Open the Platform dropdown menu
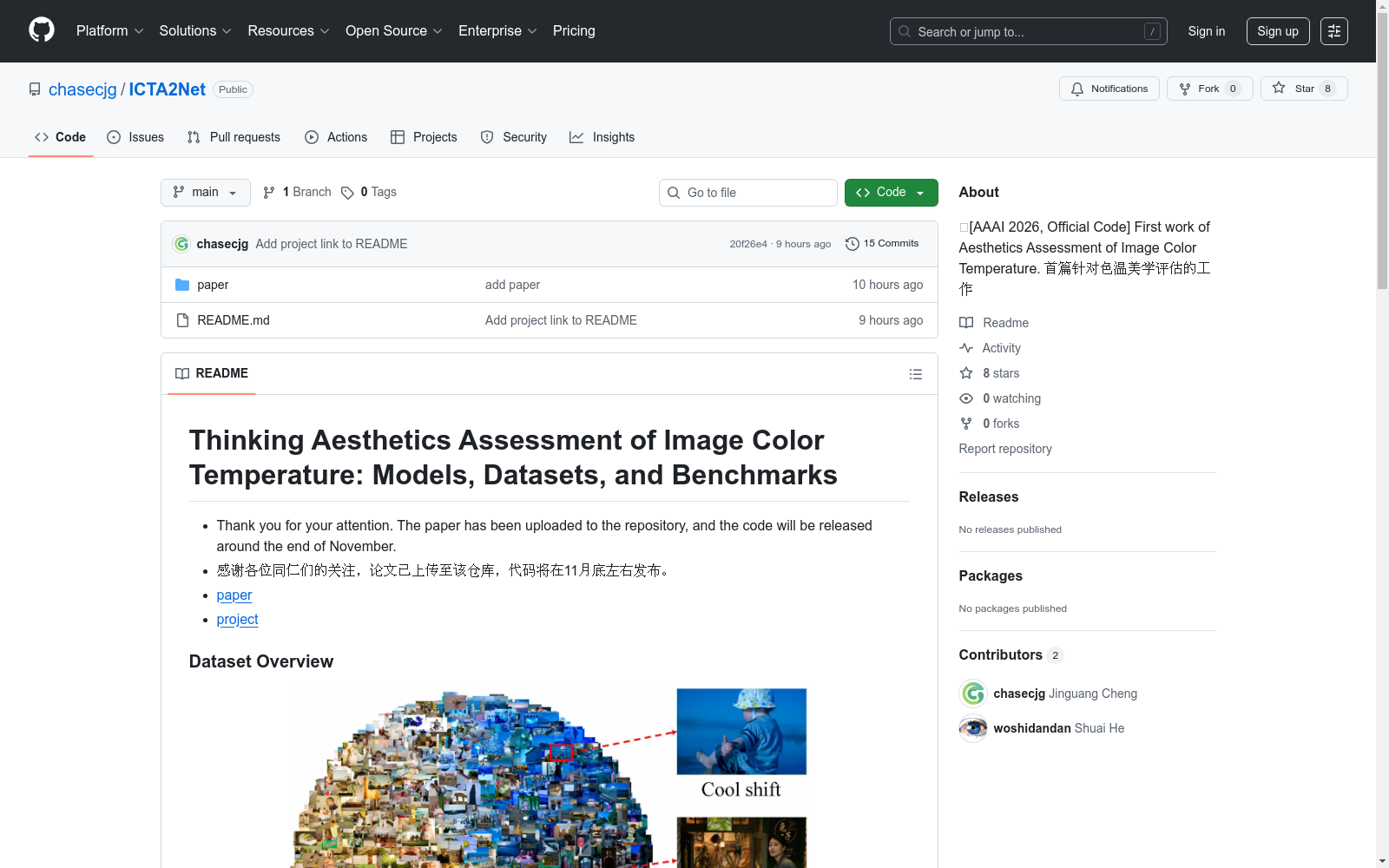 point(109,31)
